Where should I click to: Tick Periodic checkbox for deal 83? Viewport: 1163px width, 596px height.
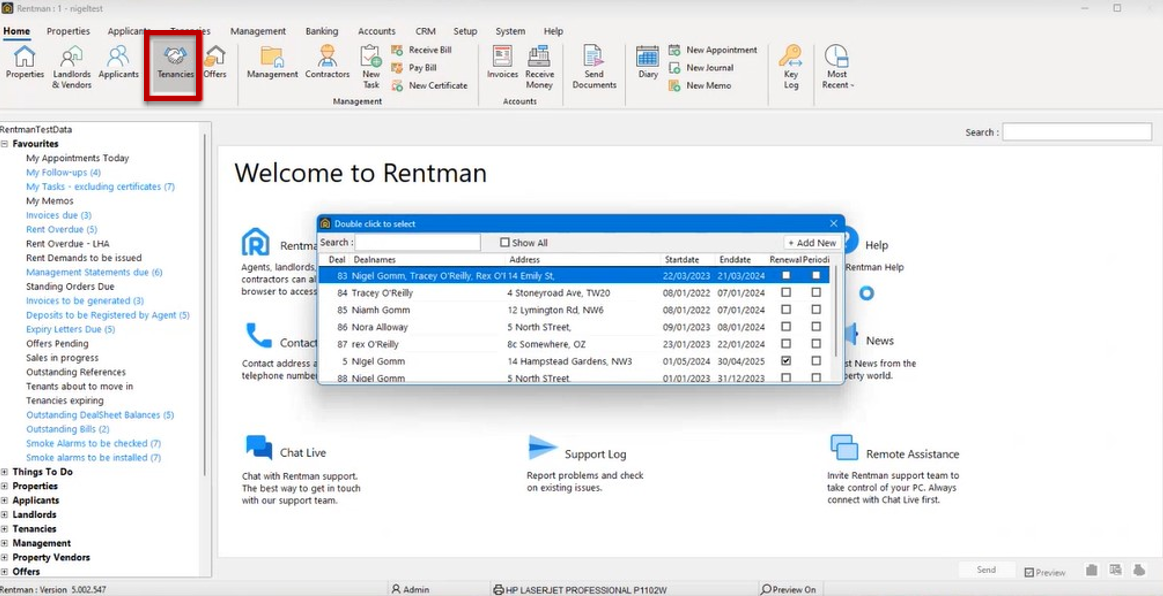816,275
